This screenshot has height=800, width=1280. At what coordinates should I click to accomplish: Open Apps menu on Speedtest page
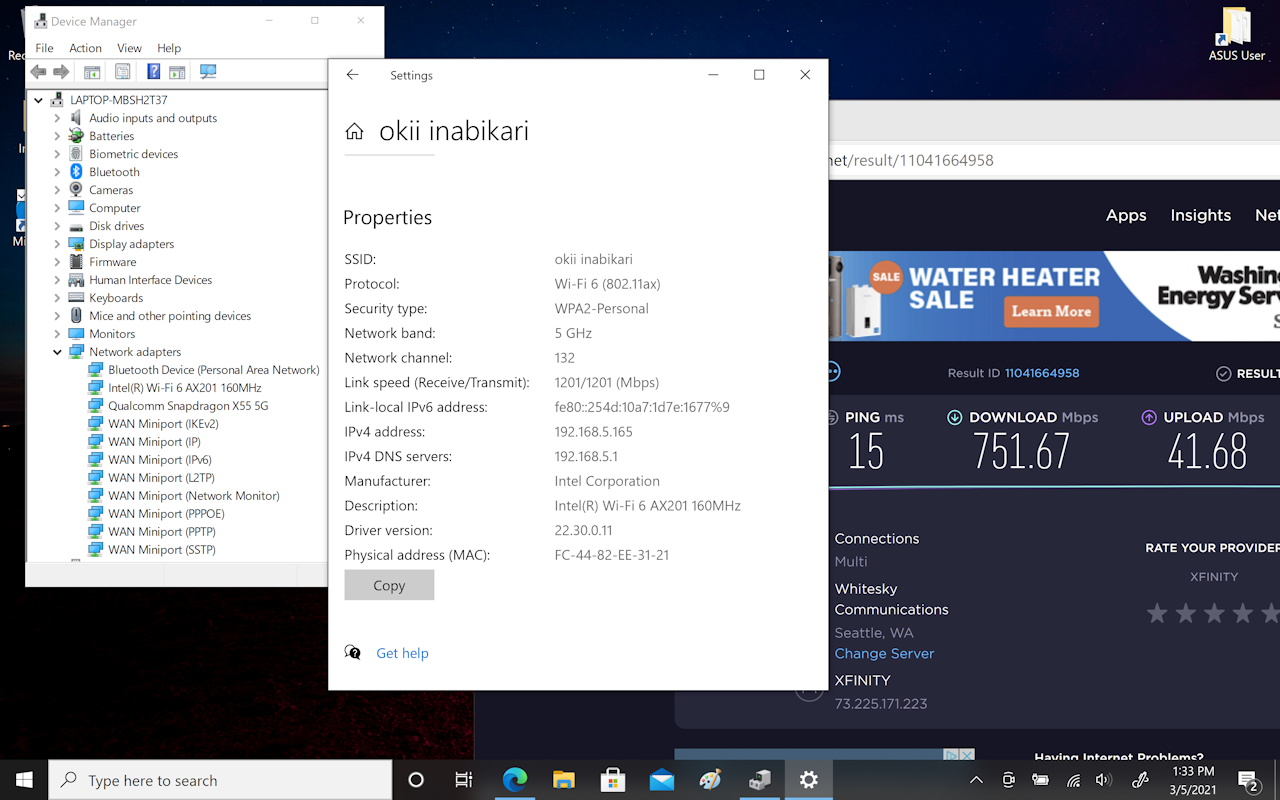click(1126, 215)
